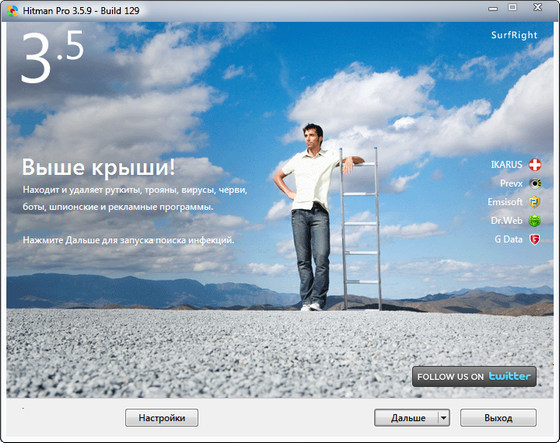Click the Выход exit button

498,418
